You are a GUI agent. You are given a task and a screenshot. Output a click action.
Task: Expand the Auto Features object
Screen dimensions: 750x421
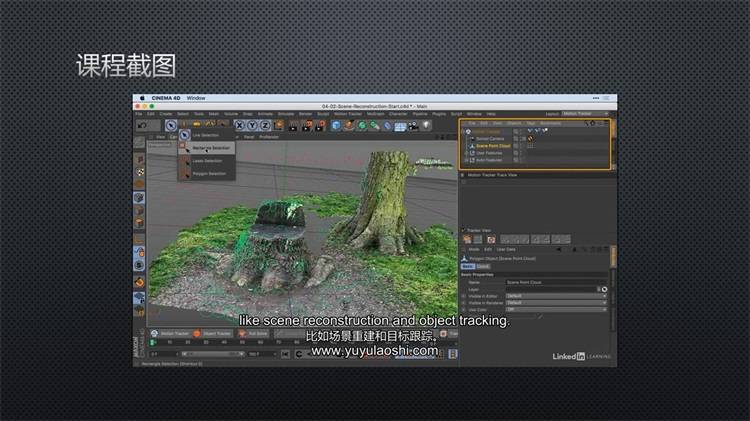click(466, 160)
